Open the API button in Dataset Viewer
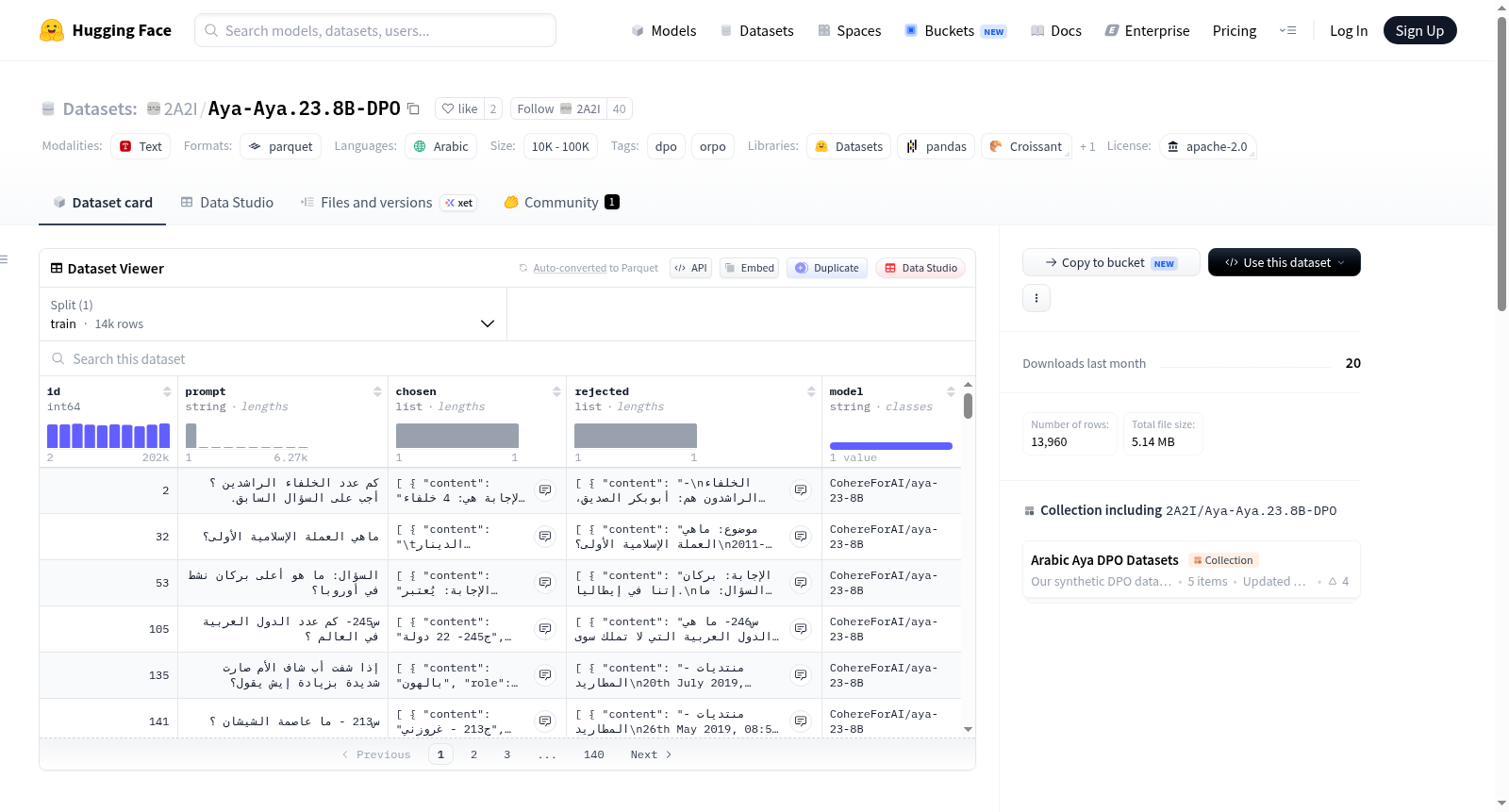The image size is (1509, 812). pos(690,268)
